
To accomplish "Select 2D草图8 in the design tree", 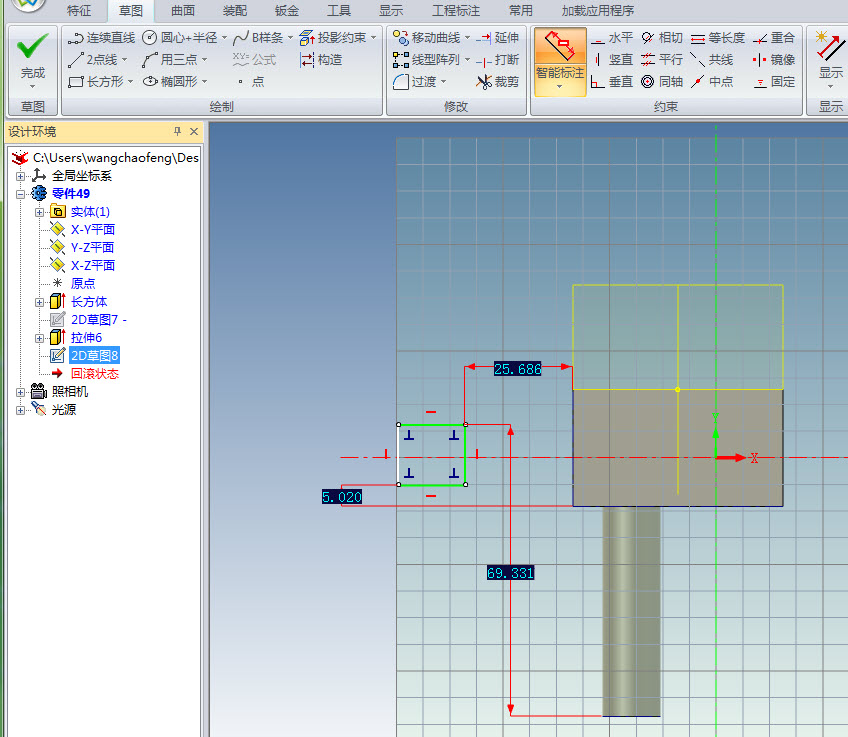I will 94,356.
